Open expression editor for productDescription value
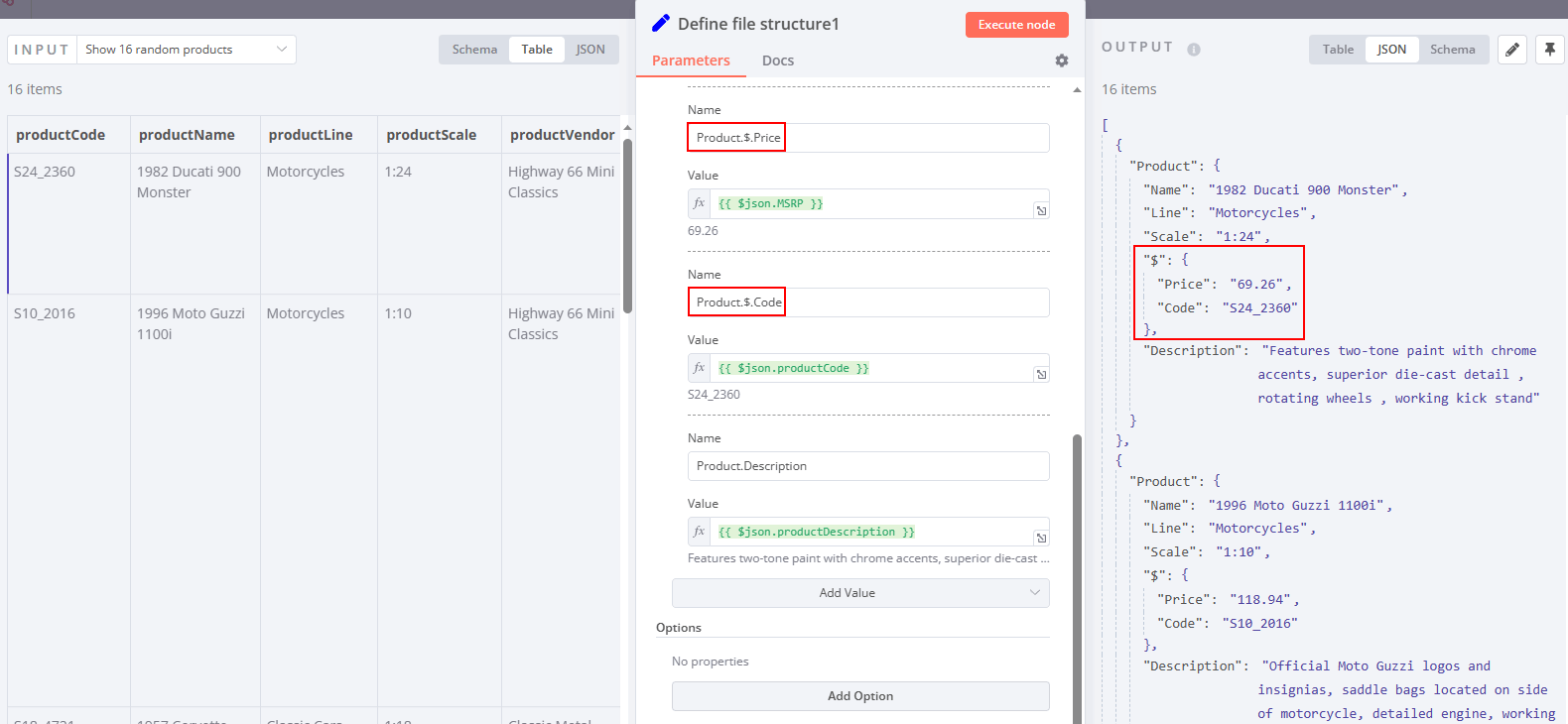This screenshot has width=1568, height=724. coord(1041,538)
